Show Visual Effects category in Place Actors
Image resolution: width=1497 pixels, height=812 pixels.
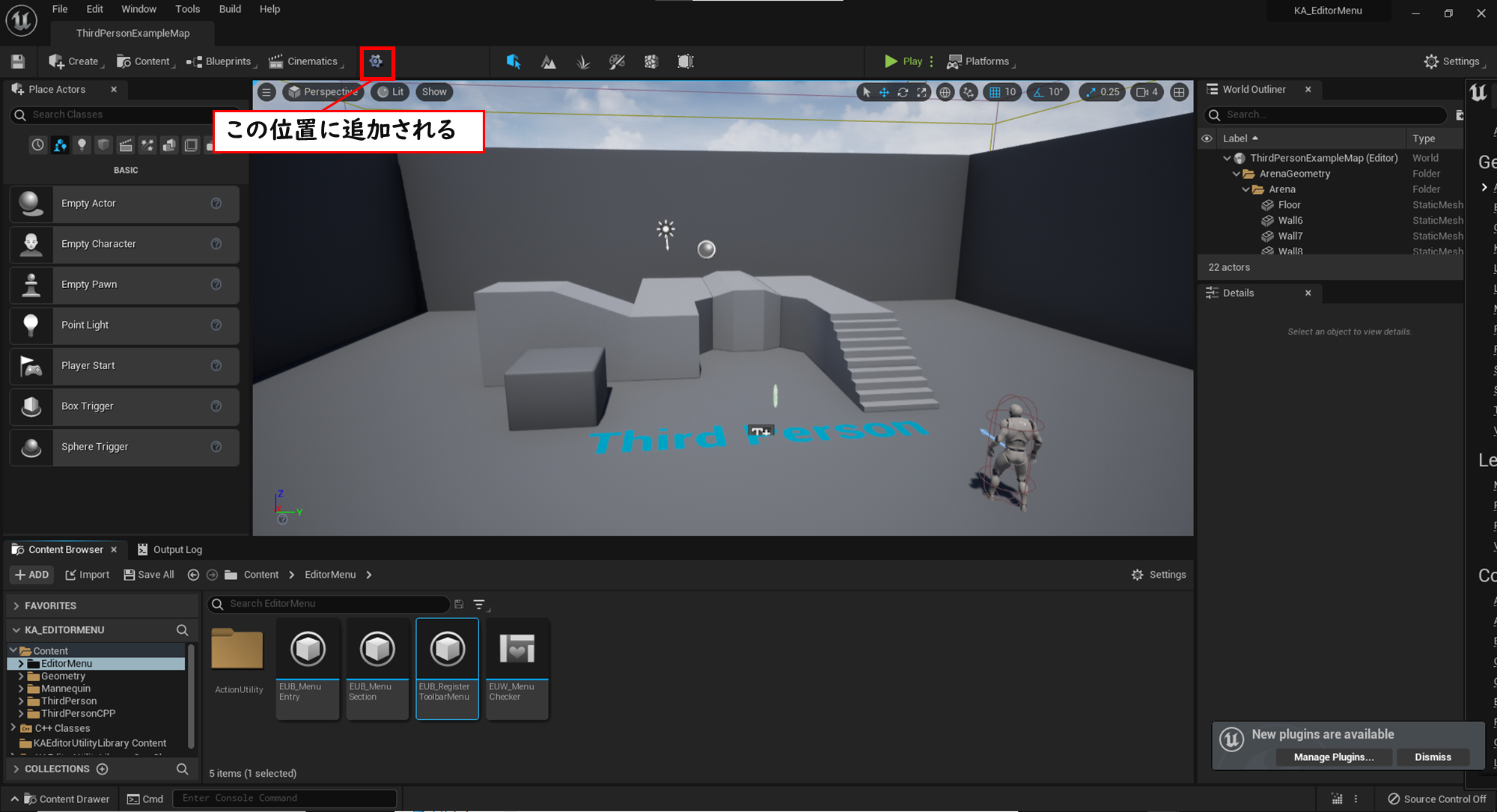[147, 145]
